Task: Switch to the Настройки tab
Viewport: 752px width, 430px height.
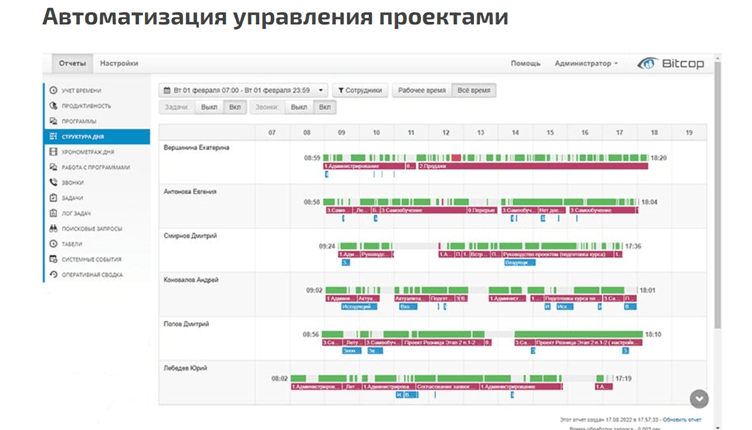Action: point(119,63)
